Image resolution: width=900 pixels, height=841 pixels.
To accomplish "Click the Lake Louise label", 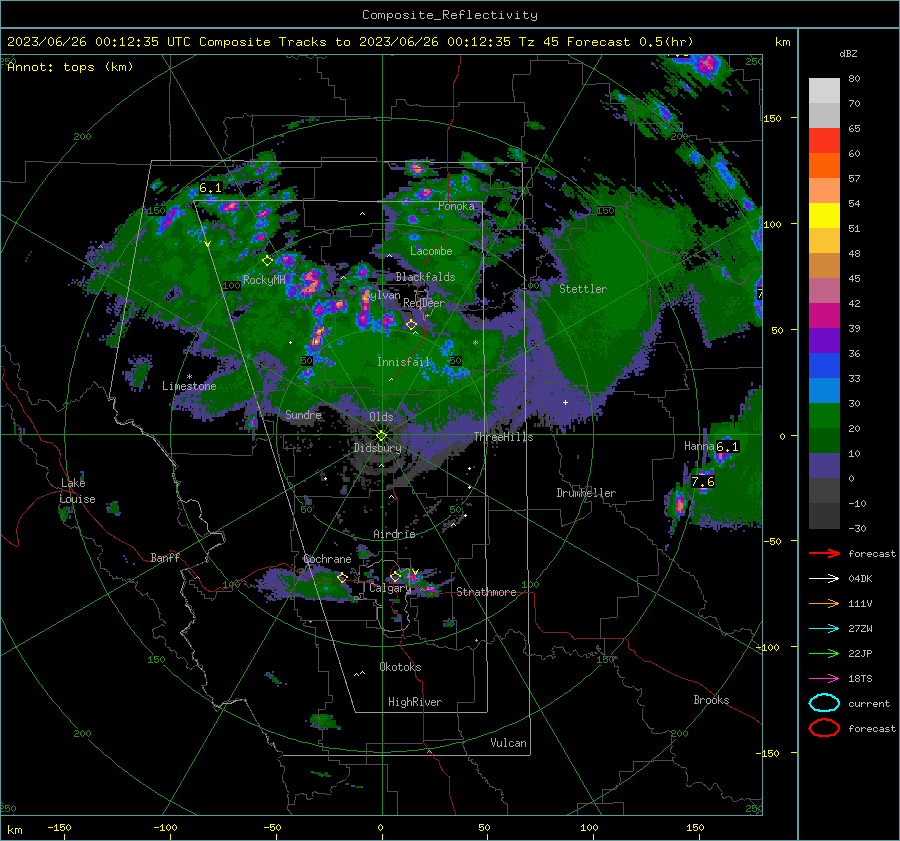I will (78, 491).
